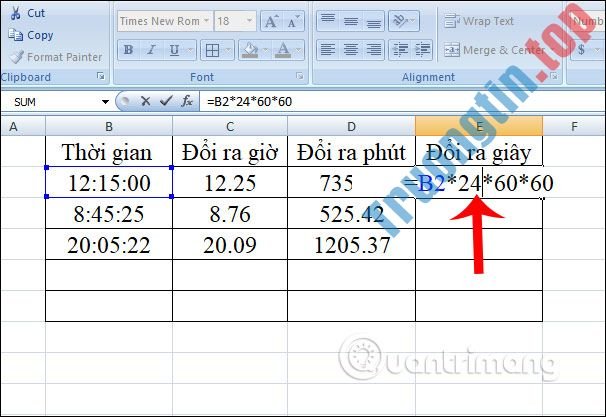Click the cell containing 12:15:00
Screen dimensions: 606x417
pyautogui.click(x=109, y=182)
